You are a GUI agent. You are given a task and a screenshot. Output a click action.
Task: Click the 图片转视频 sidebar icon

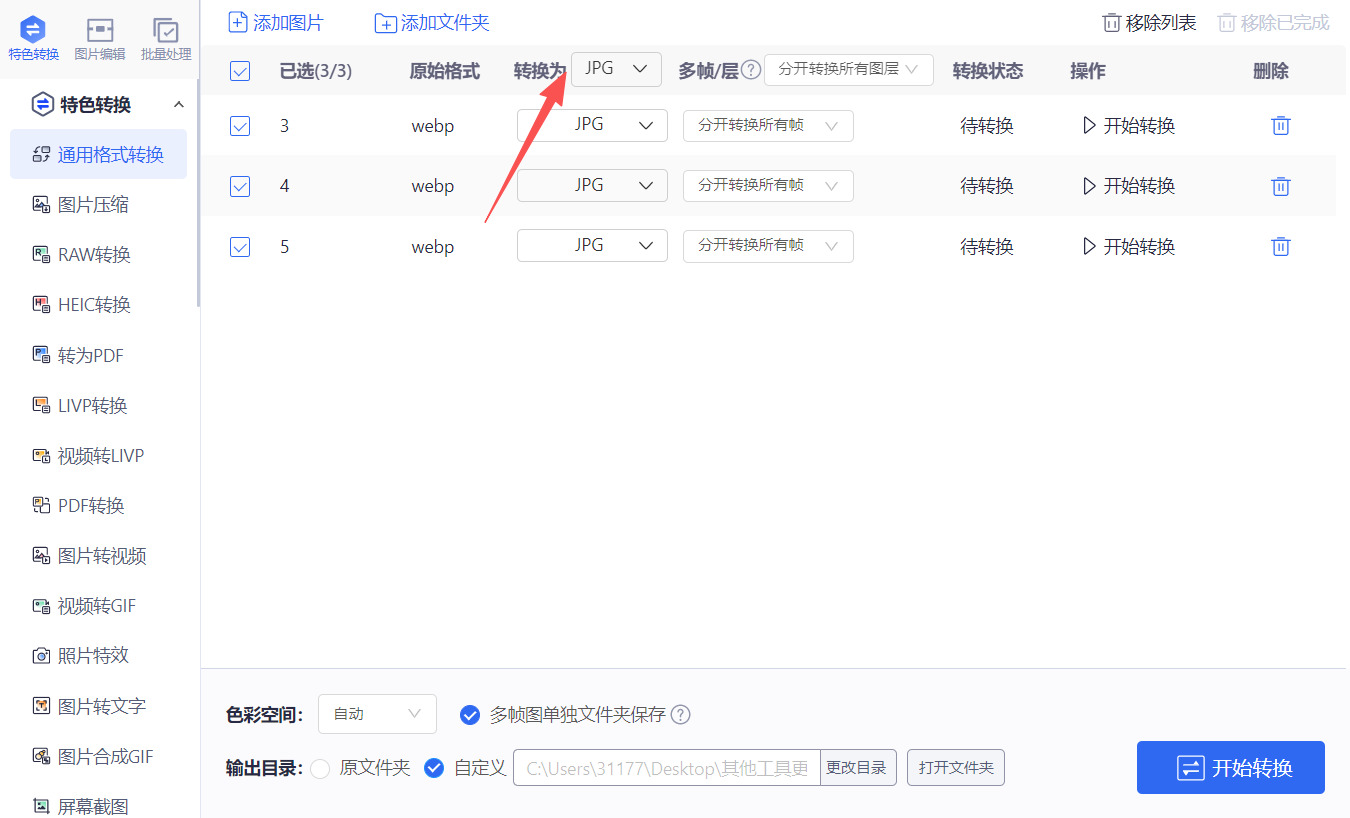pyautogui.click(x=41, y=556)
